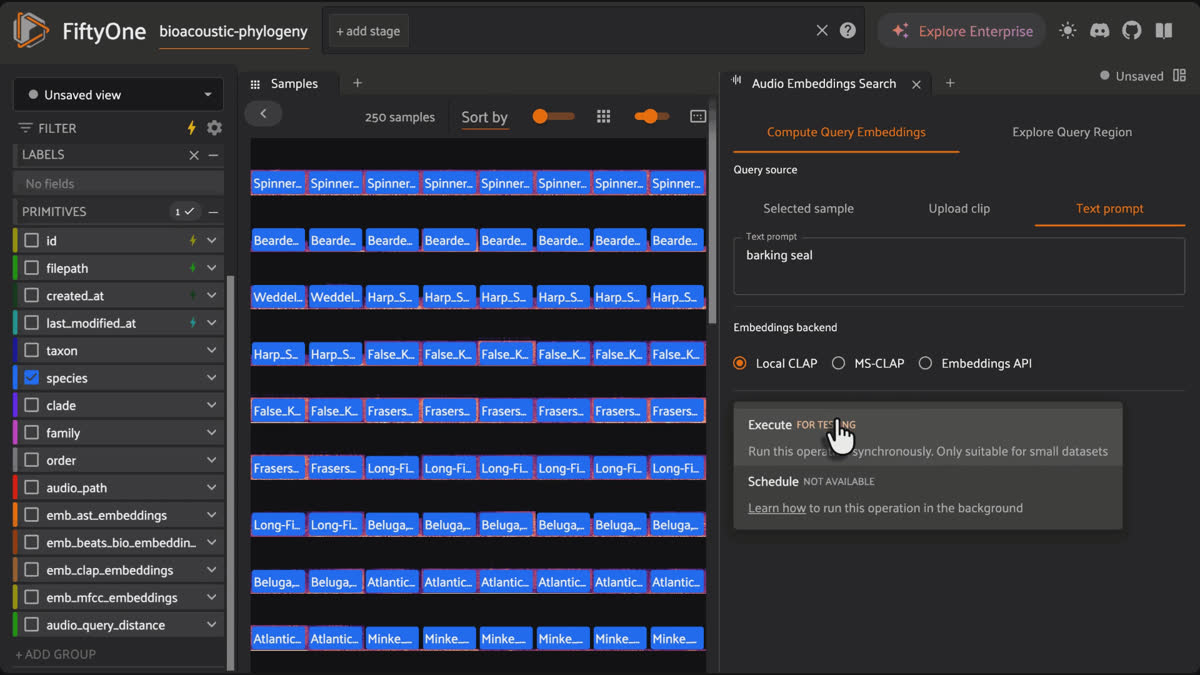Add a new panel next to Samples tab
Image resolution: width=1200 pixels, height=675 pixels.
(357, 83)
